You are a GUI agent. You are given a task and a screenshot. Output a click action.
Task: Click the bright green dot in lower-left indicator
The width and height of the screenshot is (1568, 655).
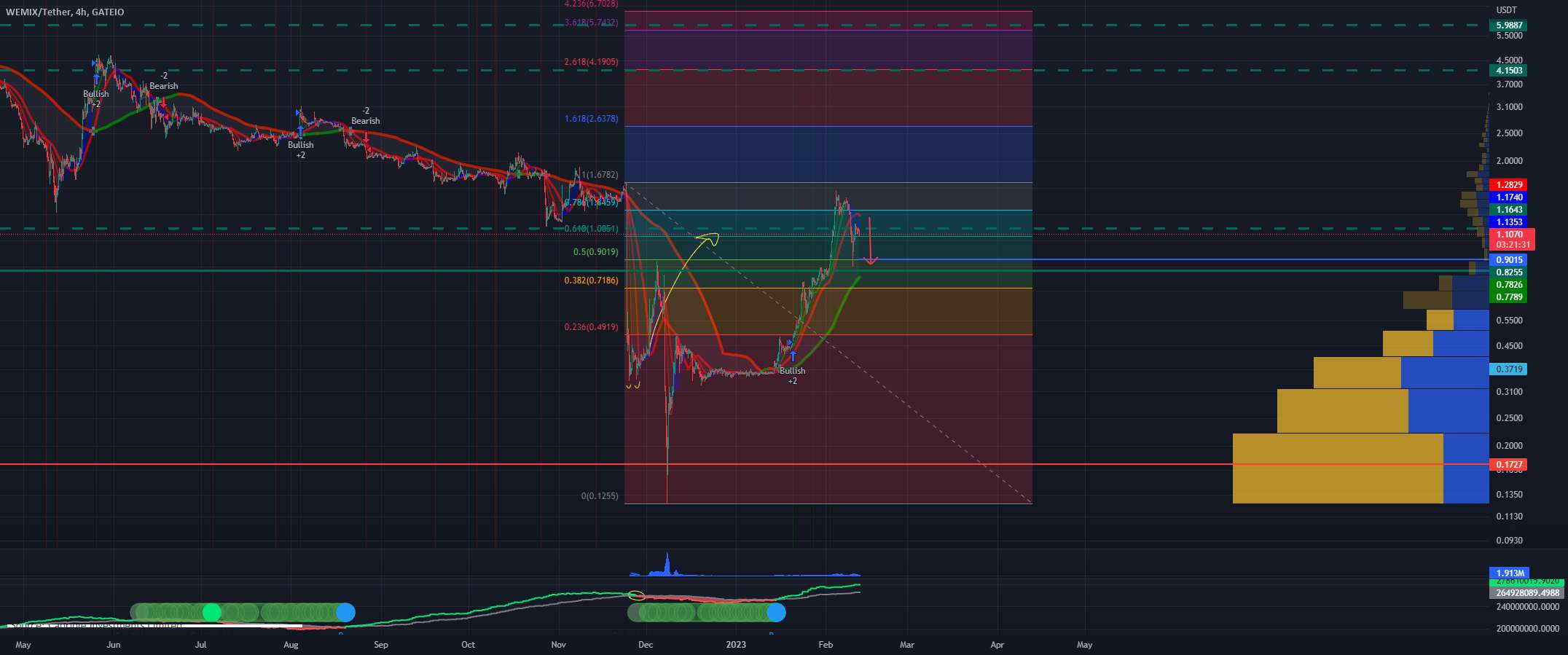pos(211,612)
